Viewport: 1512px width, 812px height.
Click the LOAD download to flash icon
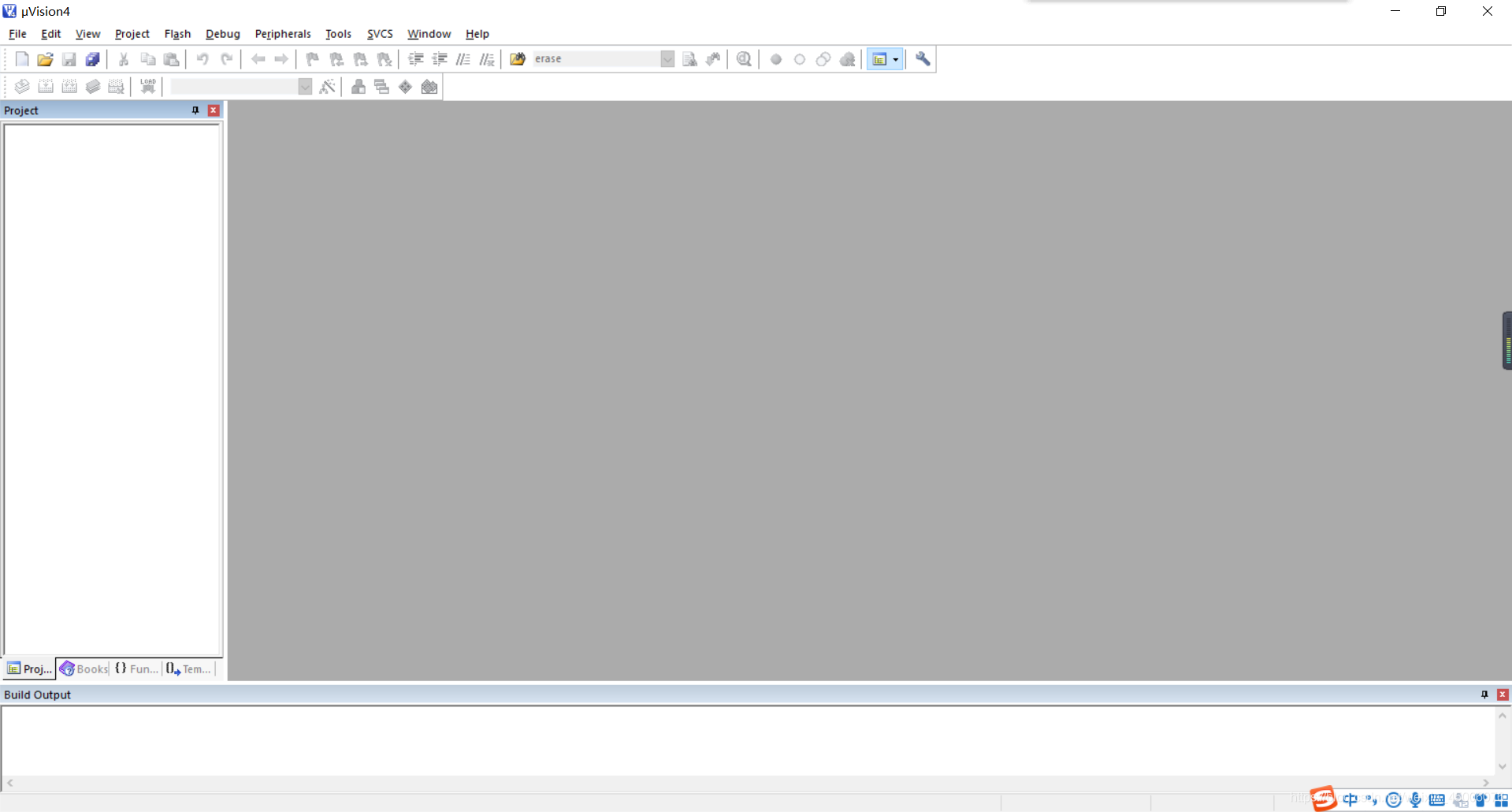coord(147,87)
